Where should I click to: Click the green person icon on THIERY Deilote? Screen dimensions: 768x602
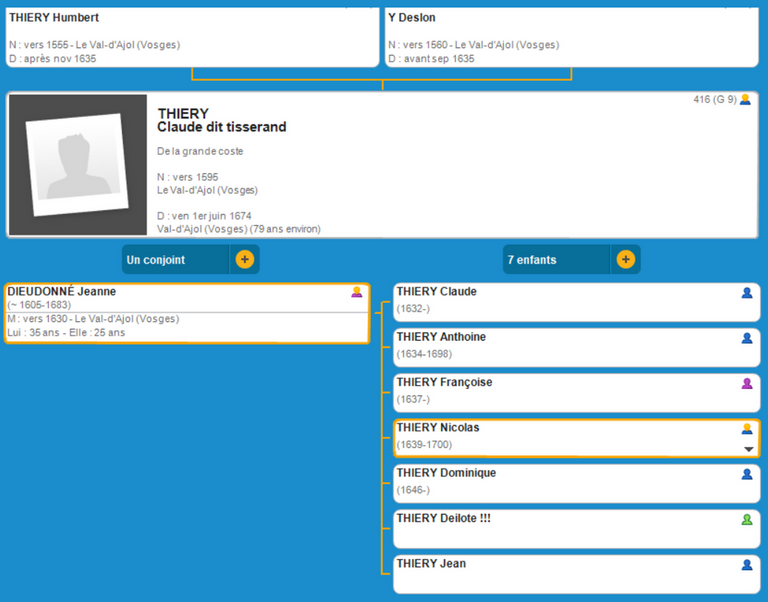pyautogui.click(x=746, y=519)
